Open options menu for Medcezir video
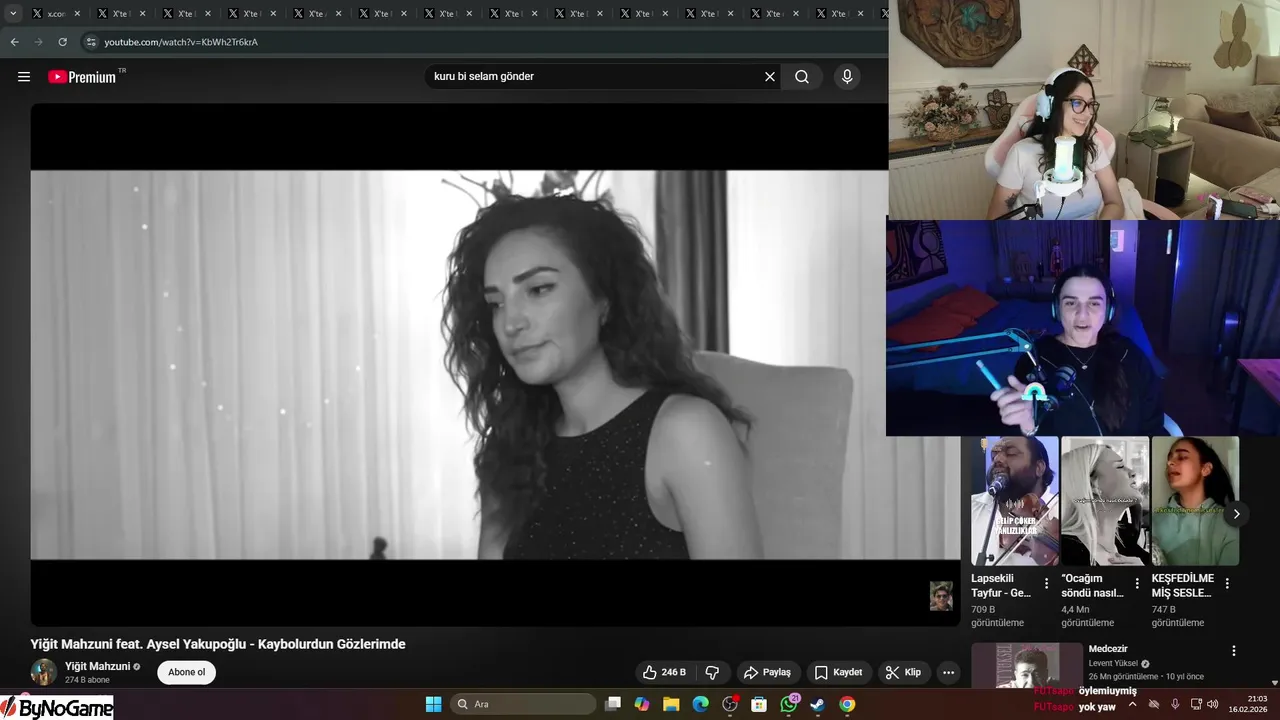 (x=1234, y=651)
